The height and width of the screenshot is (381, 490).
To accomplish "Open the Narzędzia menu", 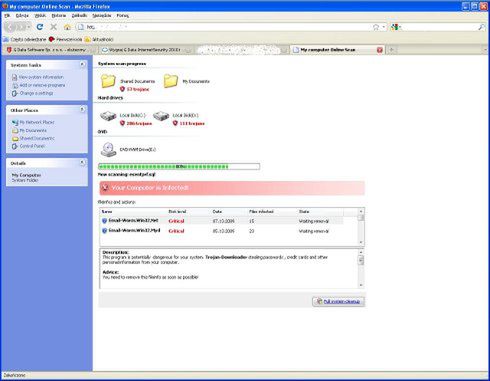I will (102, 15).
